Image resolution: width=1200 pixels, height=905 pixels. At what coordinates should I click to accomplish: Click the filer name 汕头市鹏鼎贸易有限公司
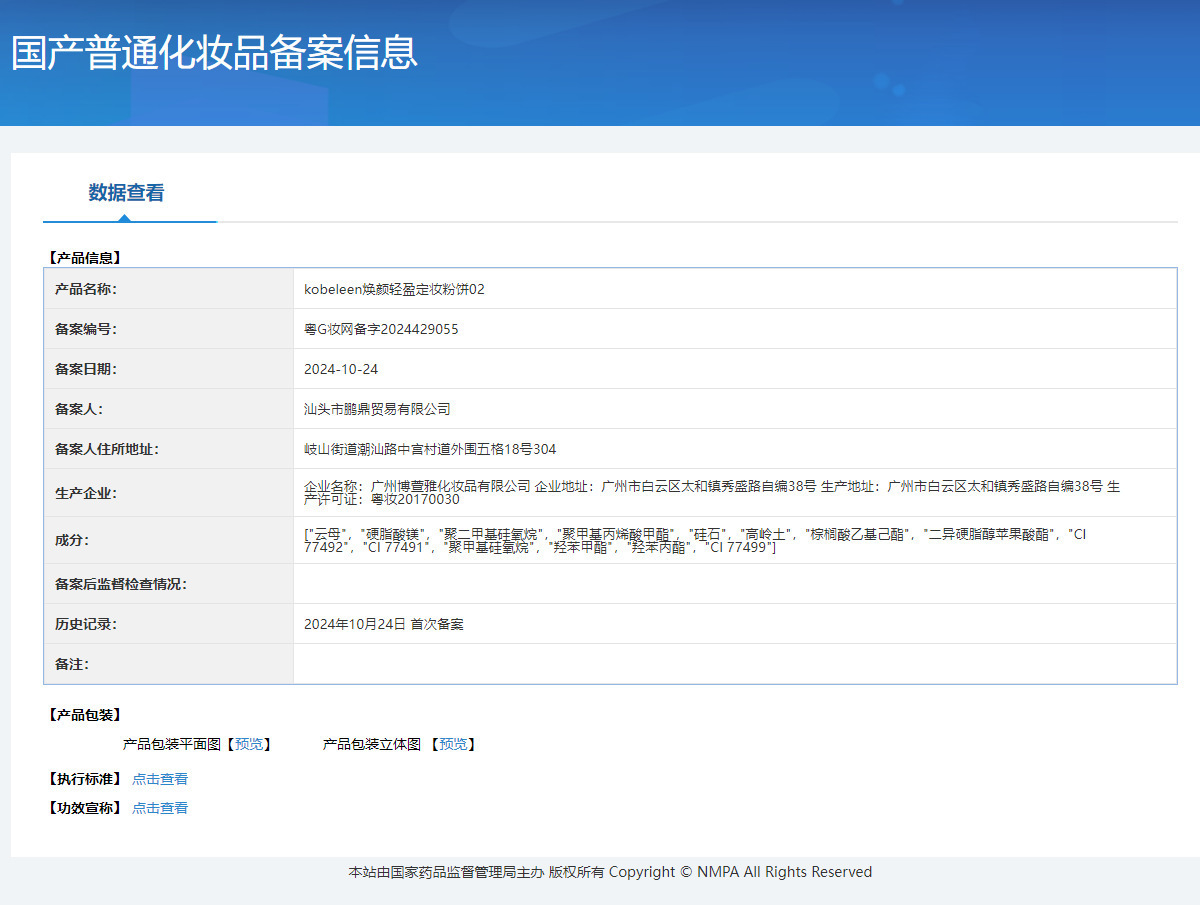click(377, 409)
